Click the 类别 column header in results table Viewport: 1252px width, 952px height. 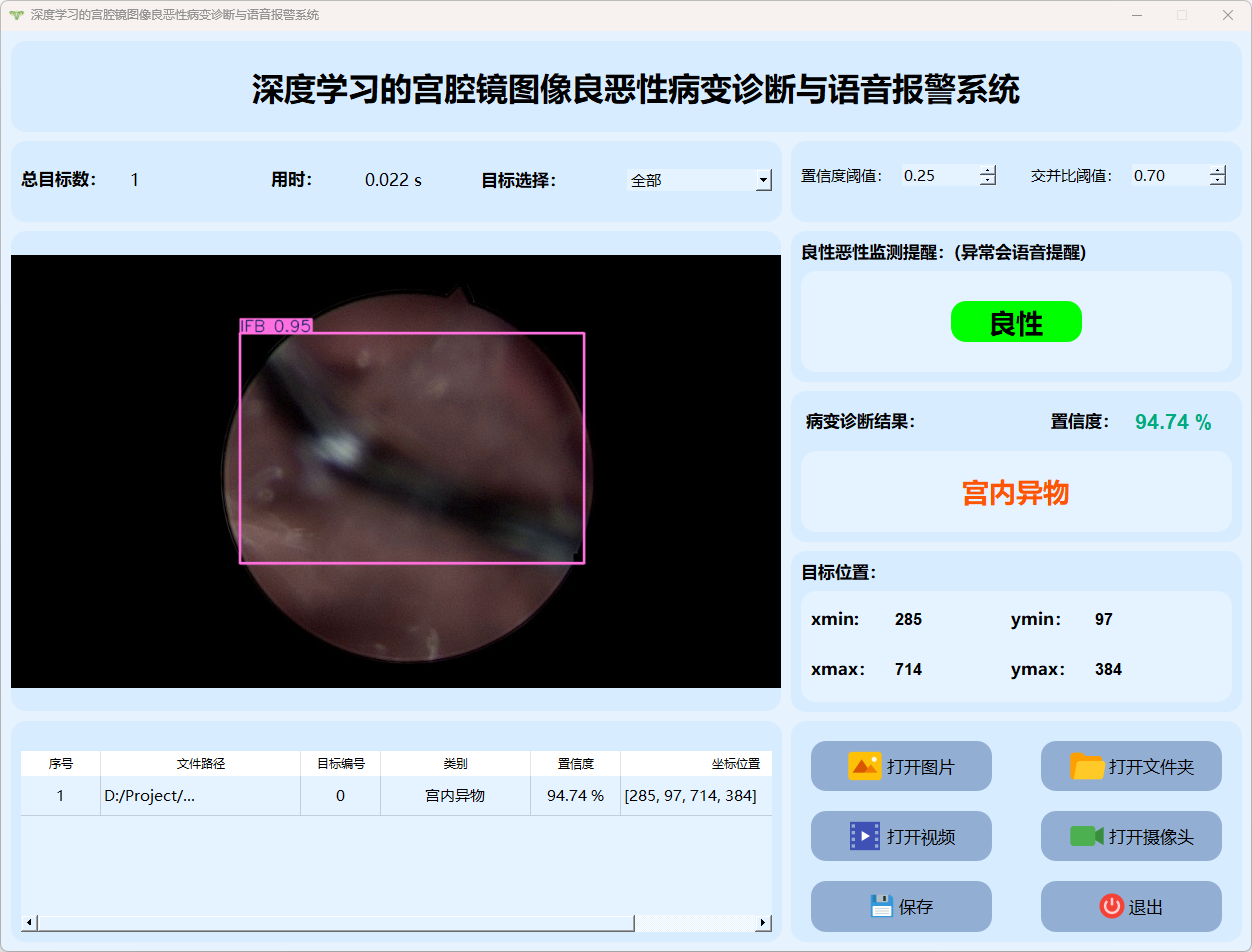pyautogui.click(x=455, y=764)
